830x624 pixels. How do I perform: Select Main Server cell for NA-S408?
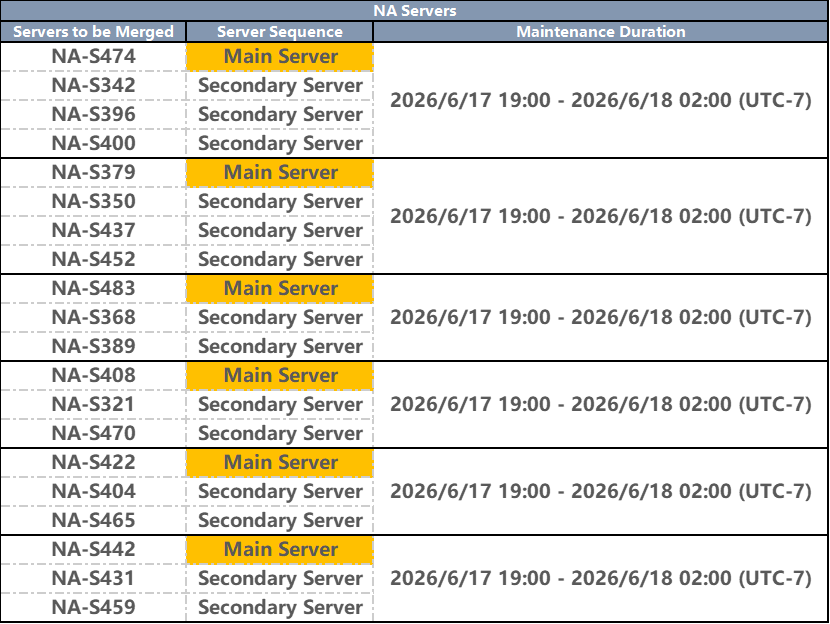pos(280,376)
